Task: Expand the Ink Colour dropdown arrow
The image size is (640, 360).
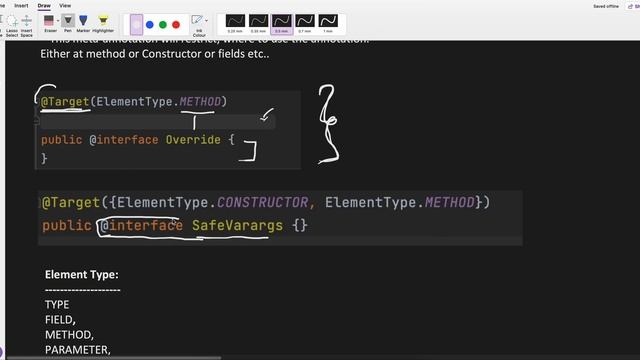Action: click(207, 20)
